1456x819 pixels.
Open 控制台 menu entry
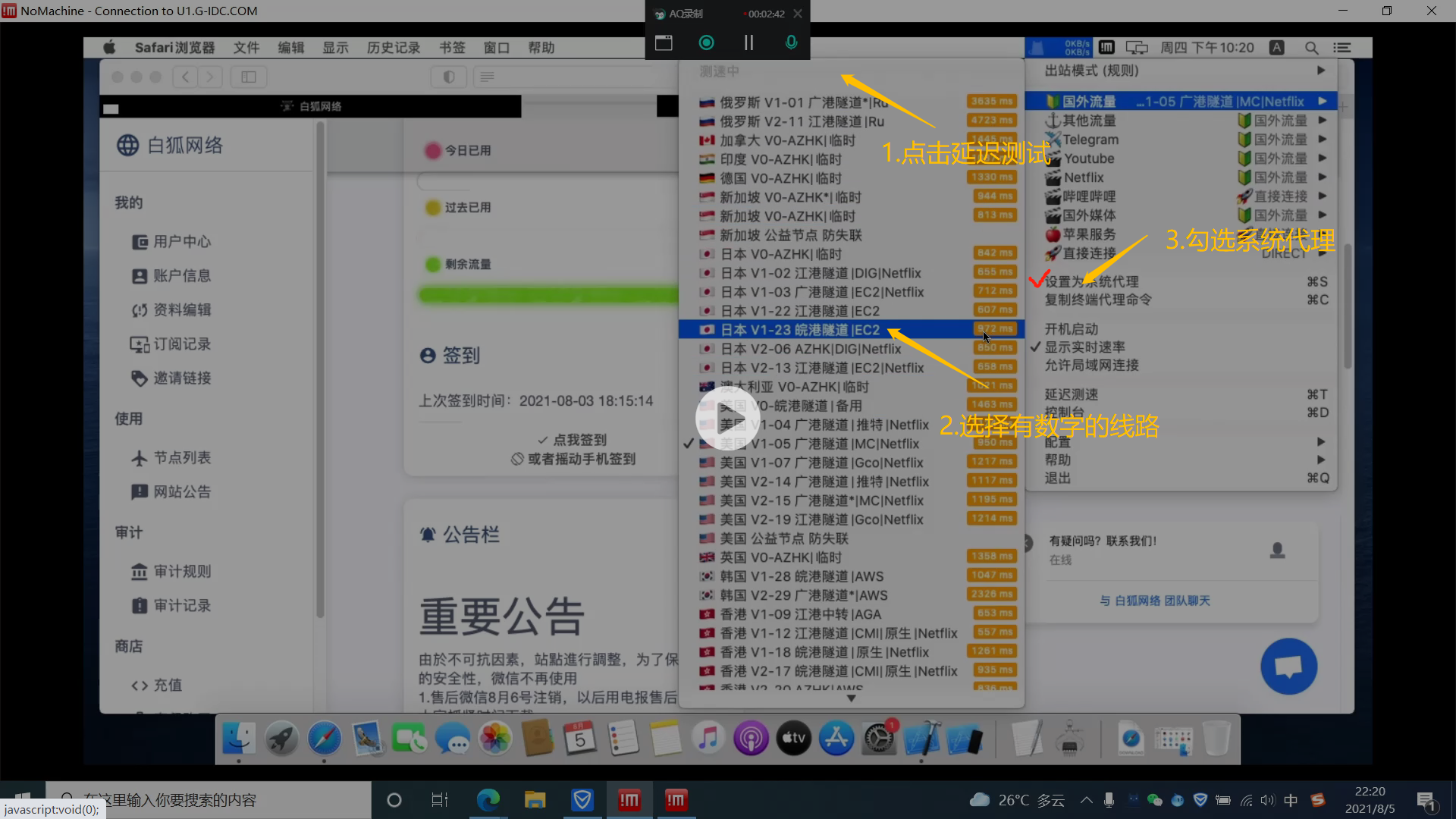(x=1181, y=413)
